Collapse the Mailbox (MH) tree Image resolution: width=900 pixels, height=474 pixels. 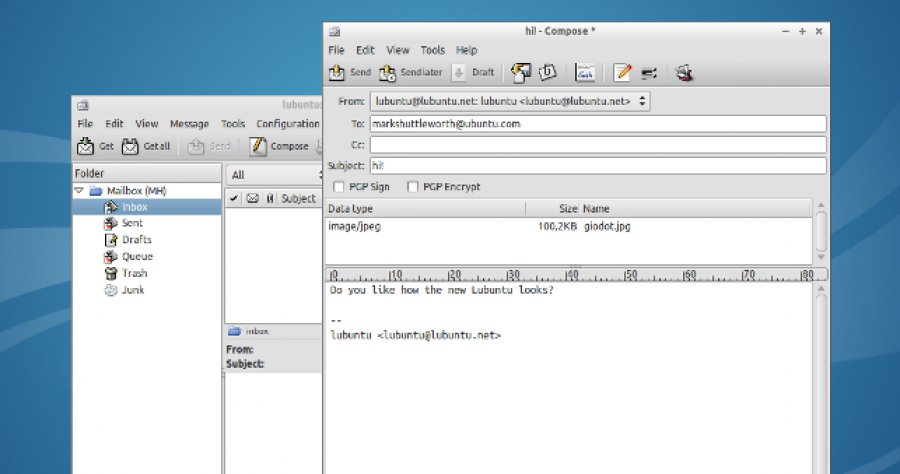79,190
